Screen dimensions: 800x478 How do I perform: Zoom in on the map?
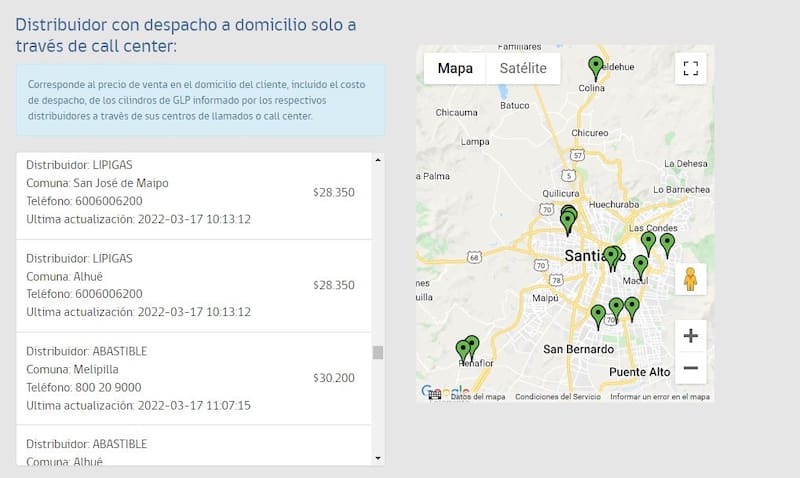pos(690,335)
